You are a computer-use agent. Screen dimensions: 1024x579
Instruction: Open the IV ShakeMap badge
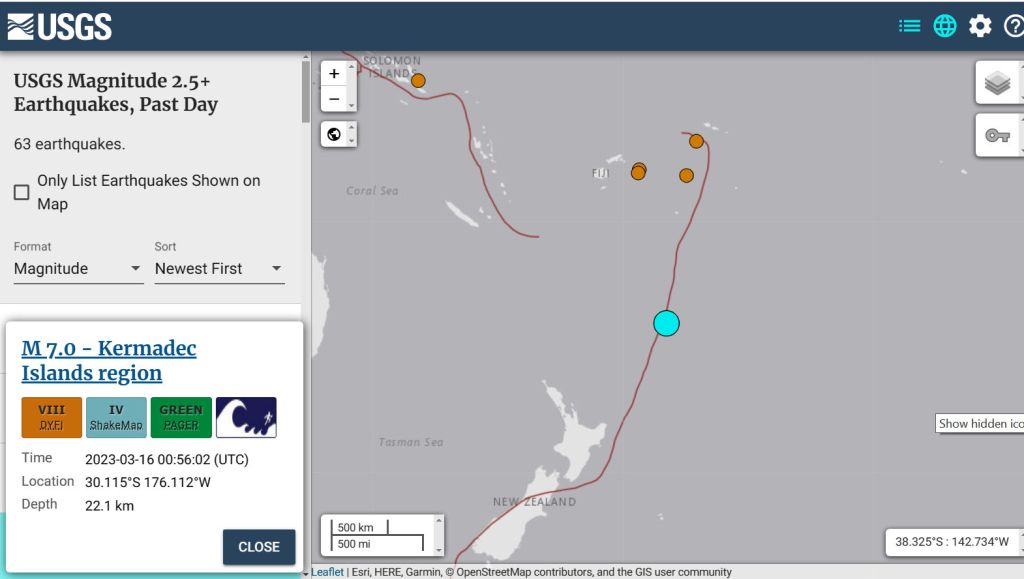click(x=116, y=417)
